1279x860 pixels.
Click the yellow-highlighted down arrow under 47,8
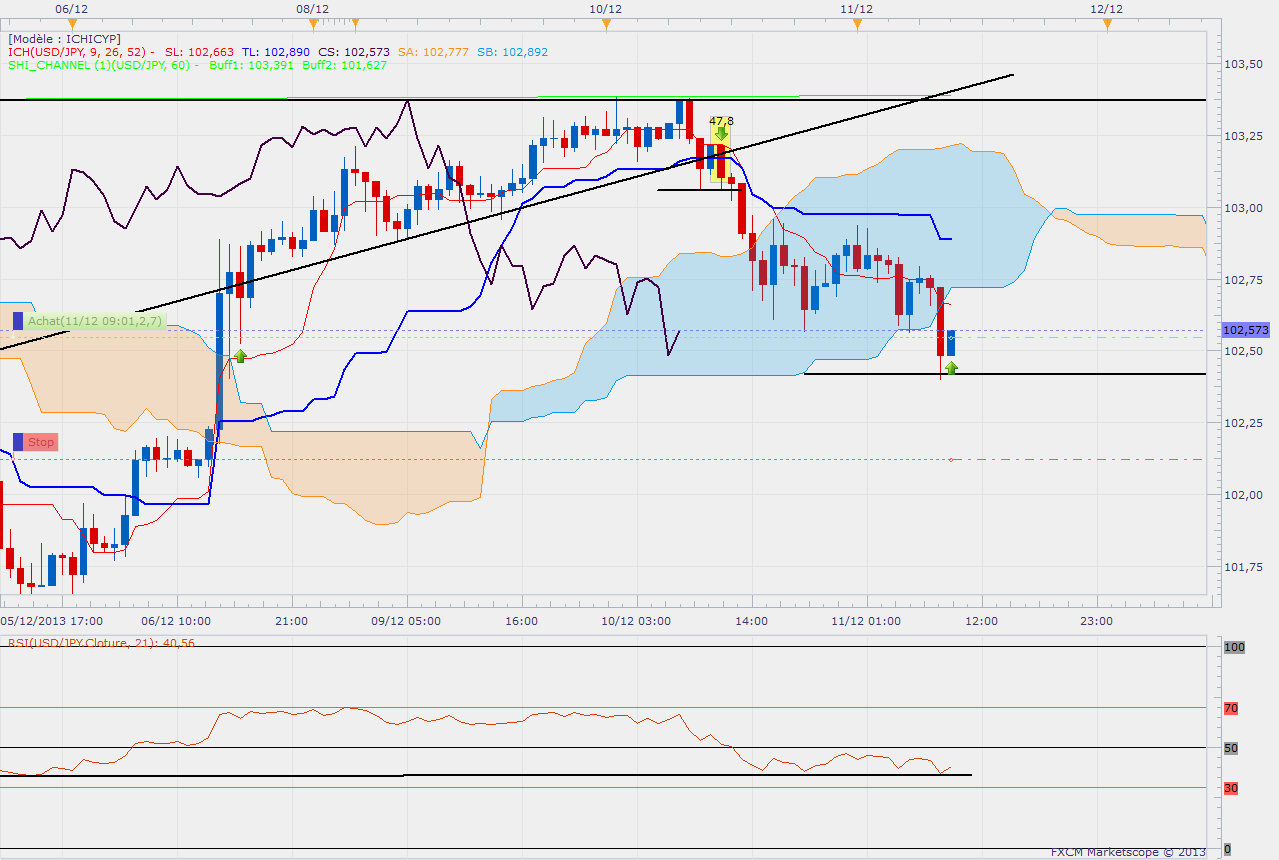pyautogui.click(x=721, y=133)
